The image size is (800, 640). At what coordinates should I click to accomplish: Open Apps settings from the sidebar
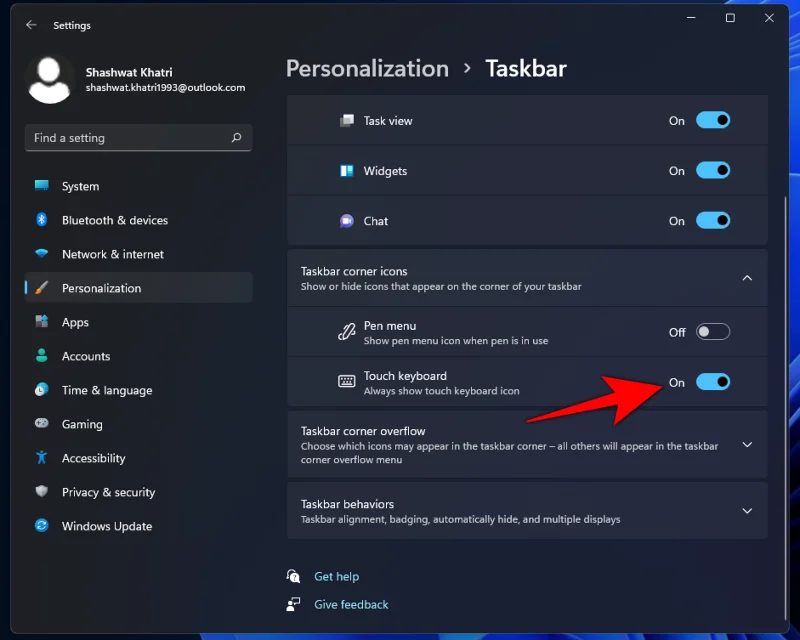(x=42, y=322)
